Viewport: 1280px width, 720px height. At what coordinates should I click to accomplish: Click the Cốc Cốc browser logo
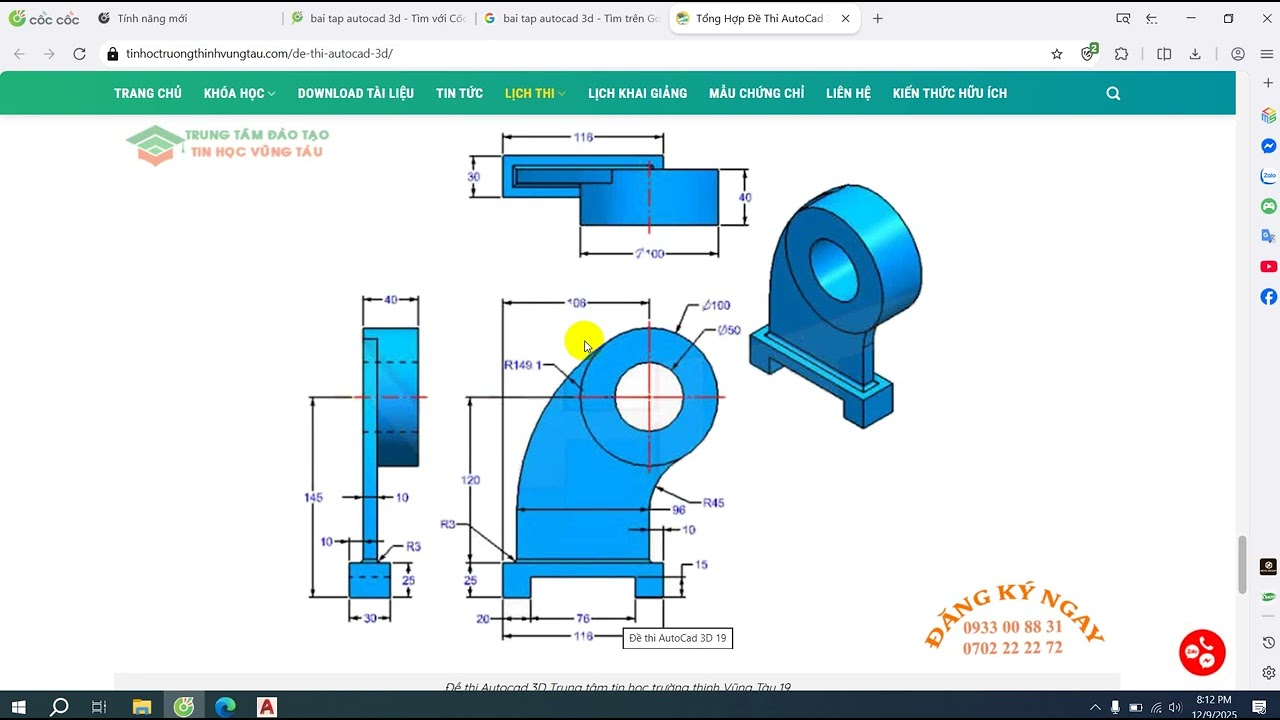(x=43, y=18)
